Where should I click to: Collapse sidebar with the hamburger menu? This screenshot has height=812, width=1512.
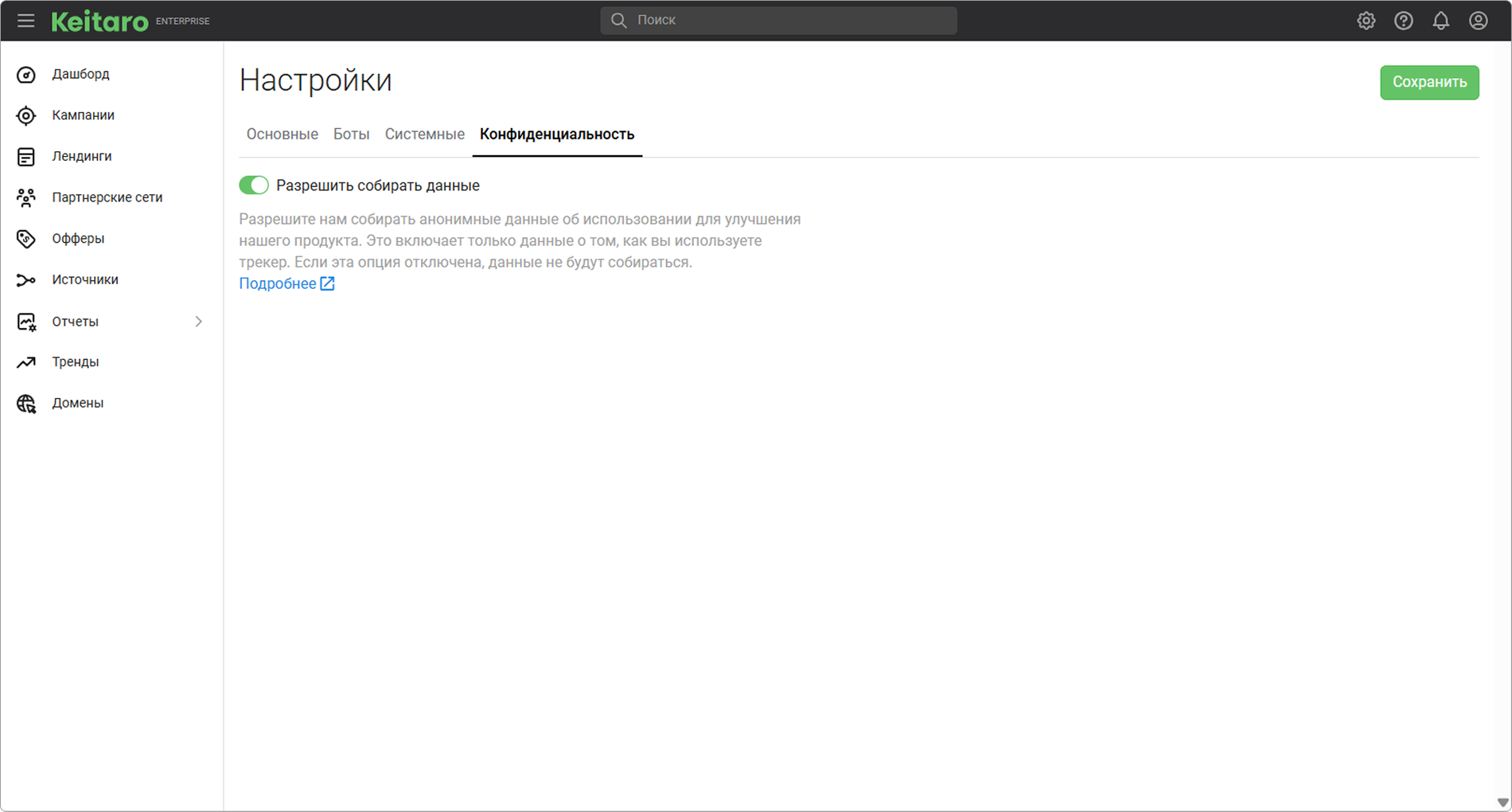tap(26, 21)
